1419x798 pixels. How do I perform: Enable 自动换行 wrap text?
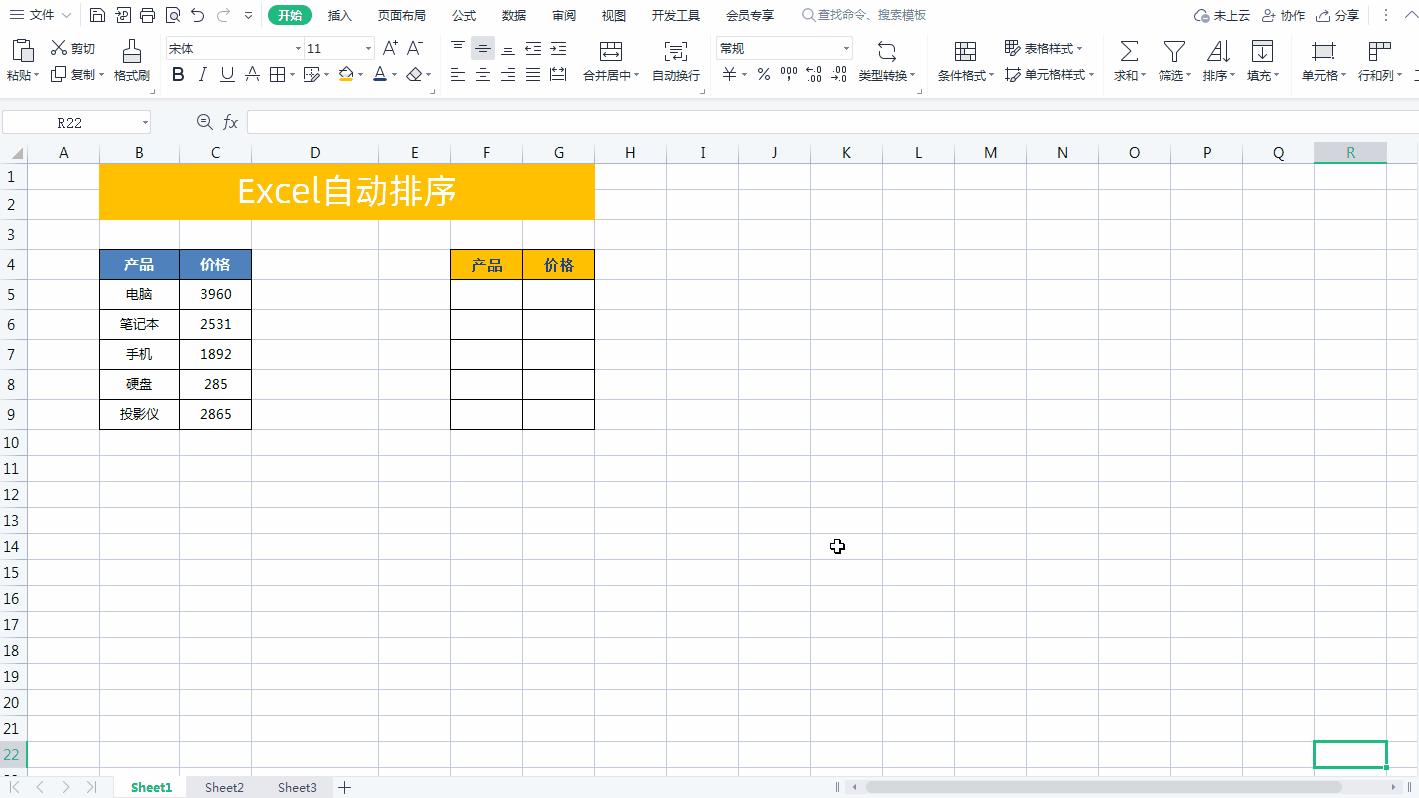[x=675, y=60]
